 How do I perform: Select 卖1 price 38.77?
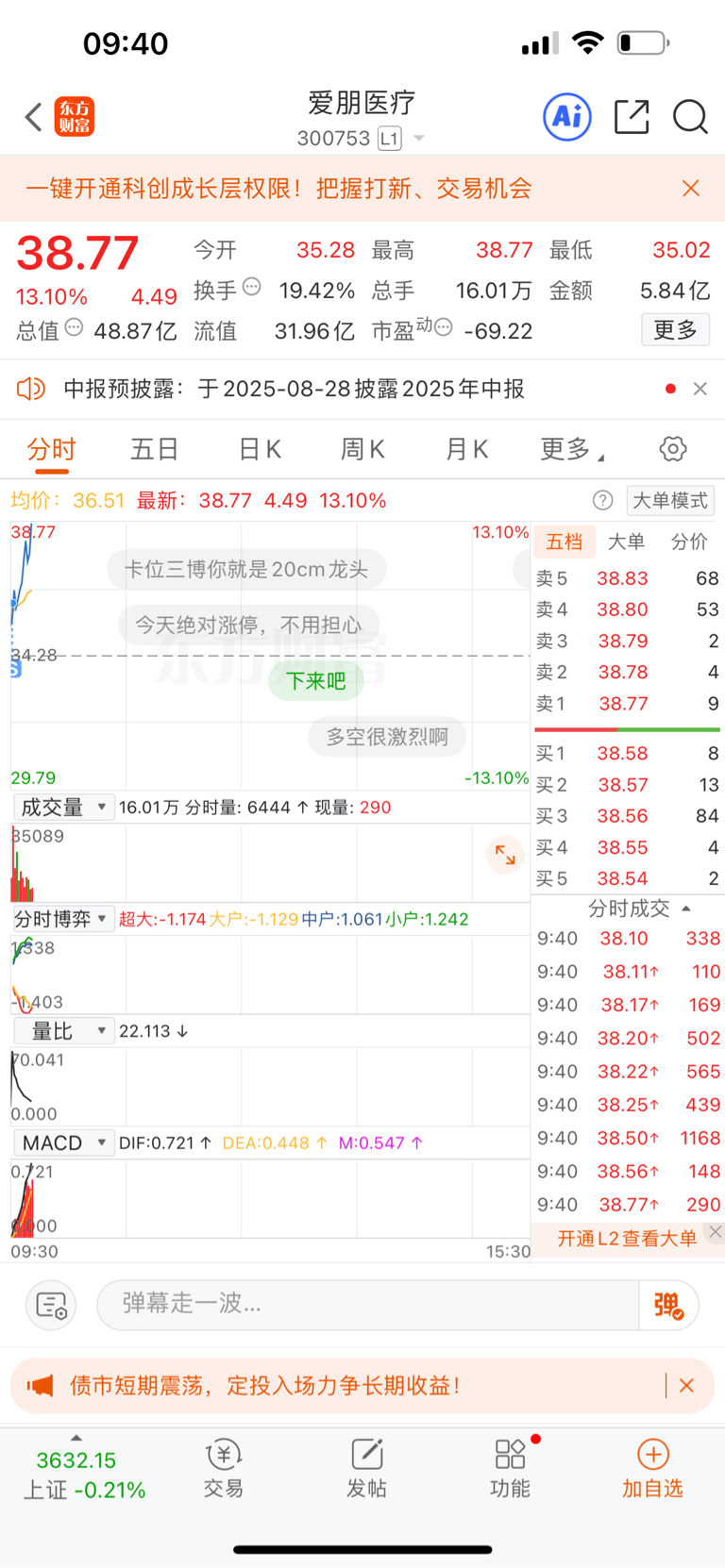click(x=623, y=704)
